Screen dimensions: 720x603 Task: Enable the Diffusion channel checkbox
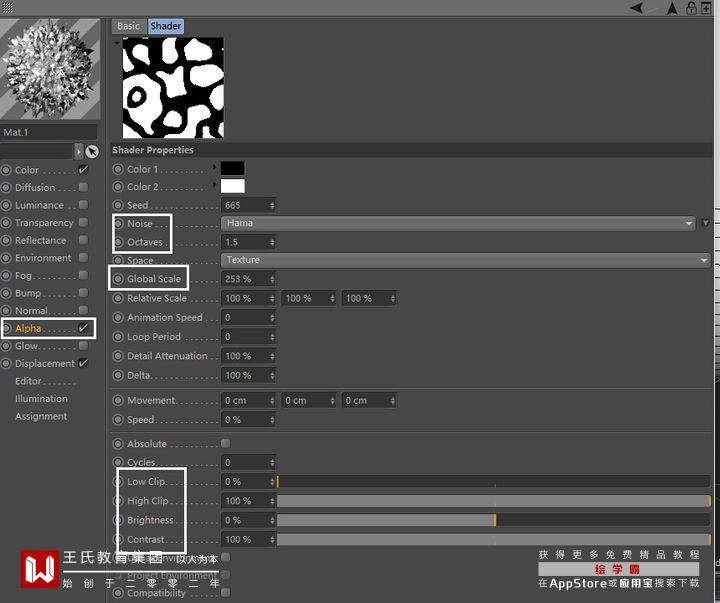click(83, 187)
